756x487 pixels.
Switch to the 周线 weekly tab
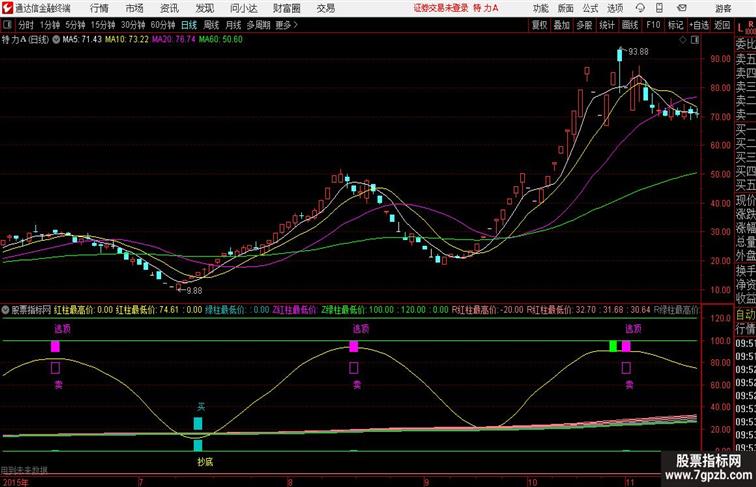tap(211, 25)
